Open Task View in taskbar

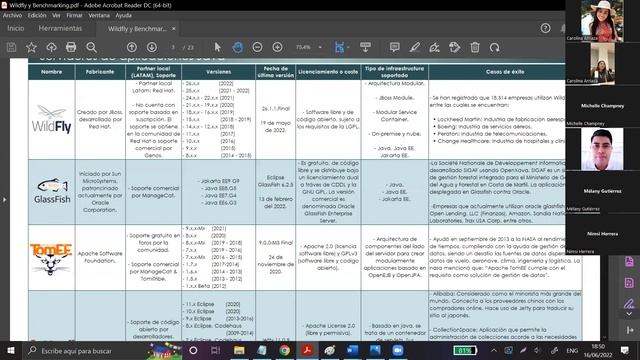coord(216,351)
